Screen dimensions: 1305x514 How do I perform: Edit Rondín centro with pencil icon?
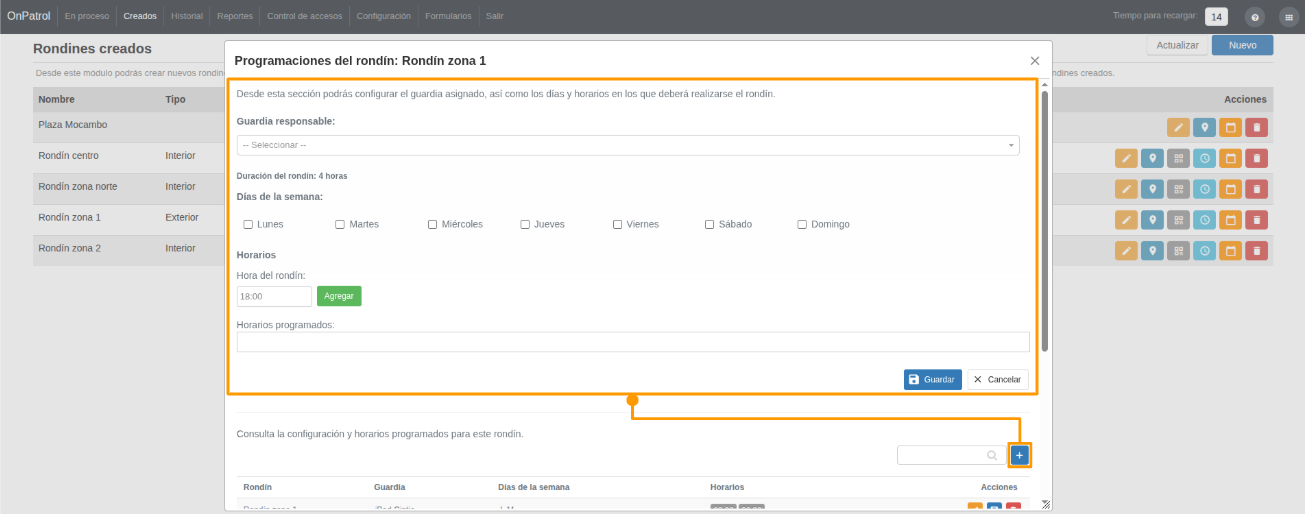point(1126,158)
